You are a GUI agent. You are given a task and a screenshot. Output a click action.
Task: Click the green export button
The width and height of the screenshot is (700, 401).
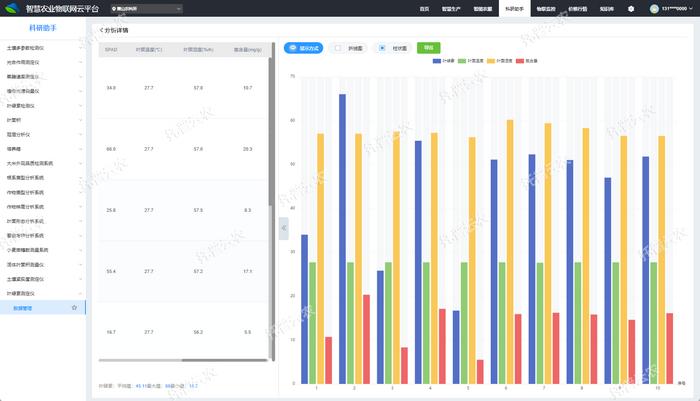click(x=428, y=47)
